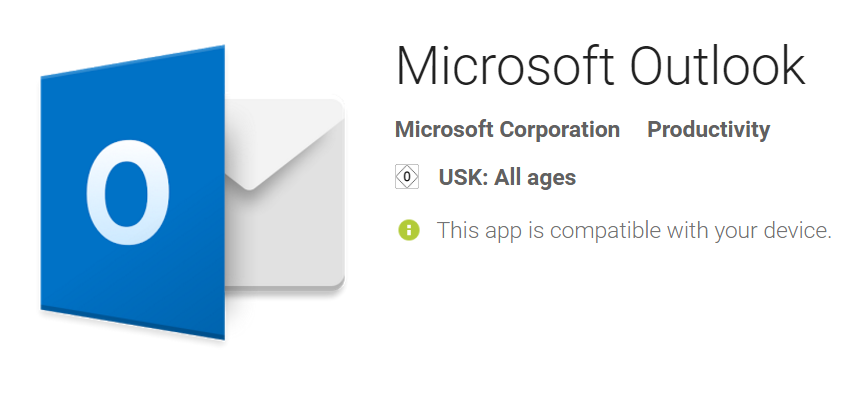Click the digit 0 inside the rating diamond
Screen dimensions: 858x393
click(x=407, y=177)
